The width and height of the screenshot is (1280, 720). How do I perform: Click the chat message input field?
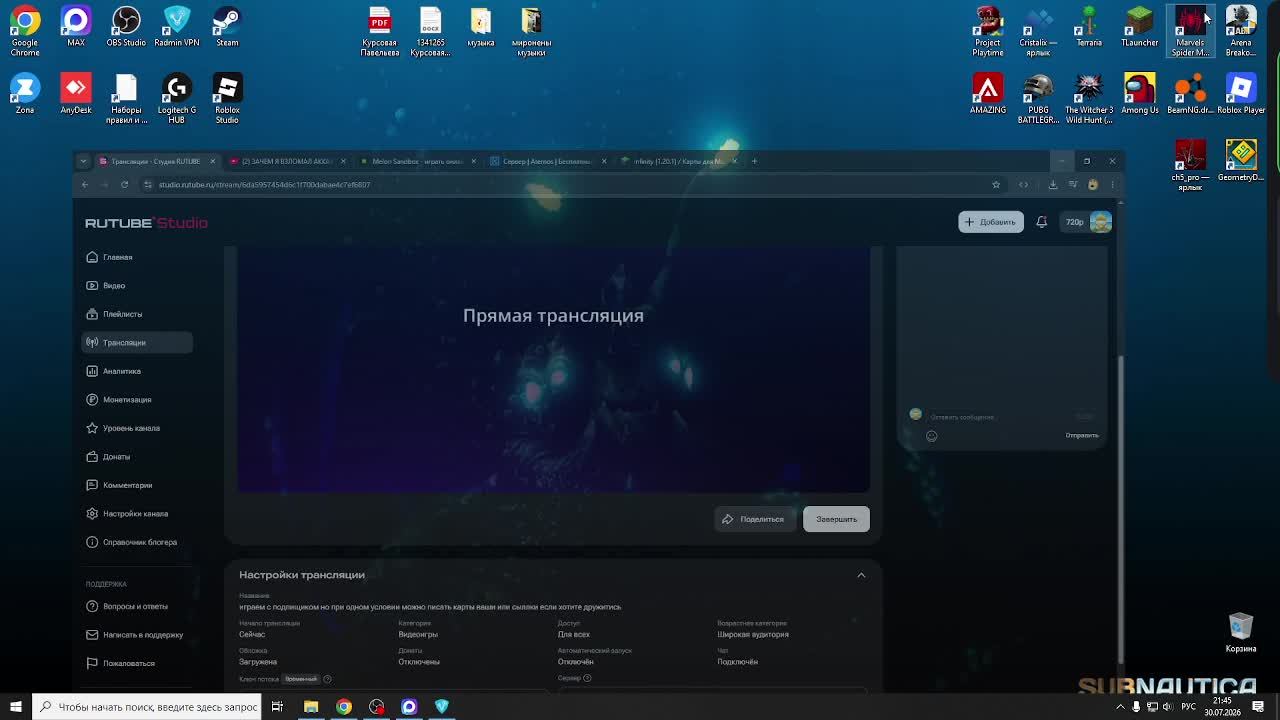click(x=1000, y=417)
